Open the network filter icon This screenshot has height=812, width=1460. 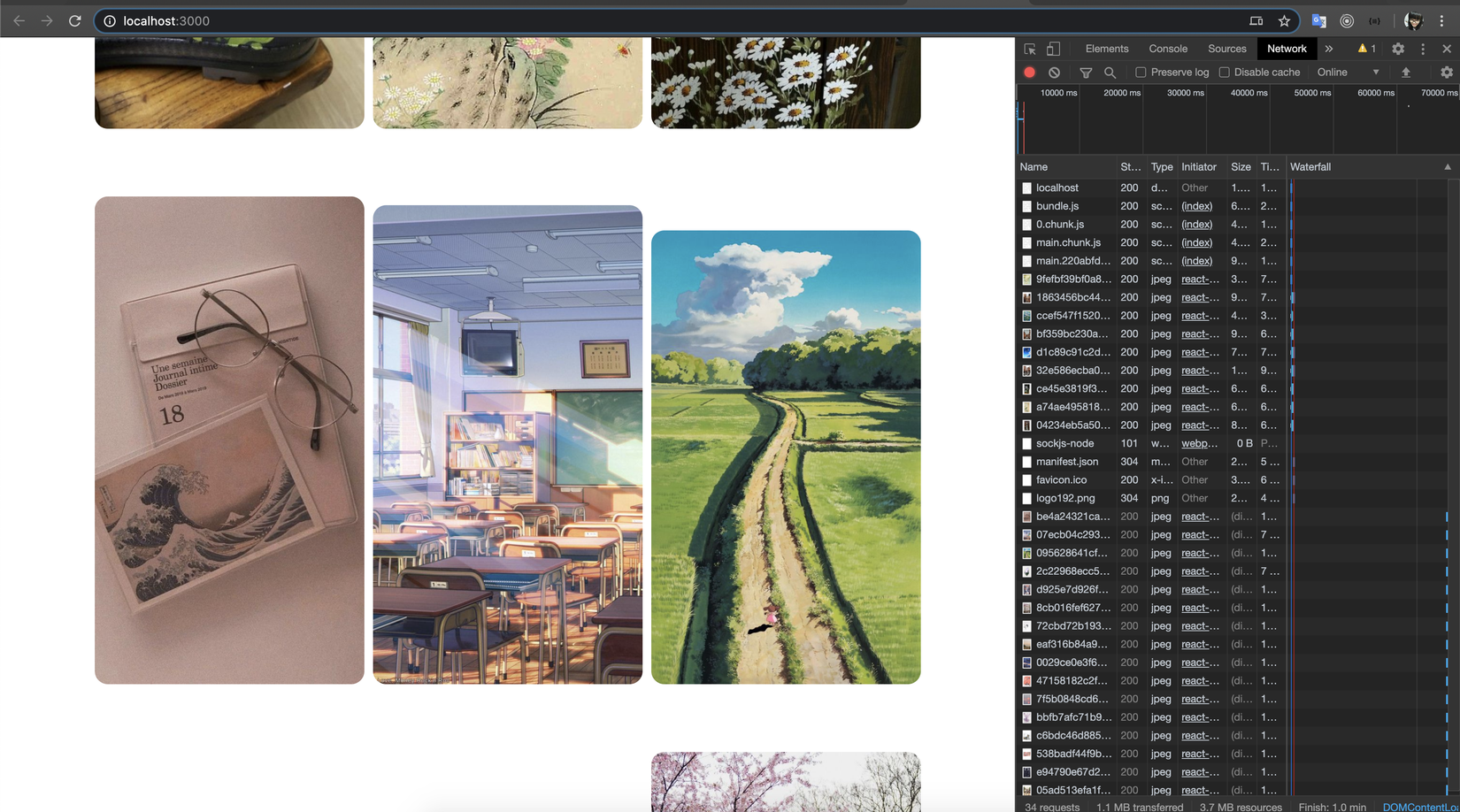click(1086, 73)
